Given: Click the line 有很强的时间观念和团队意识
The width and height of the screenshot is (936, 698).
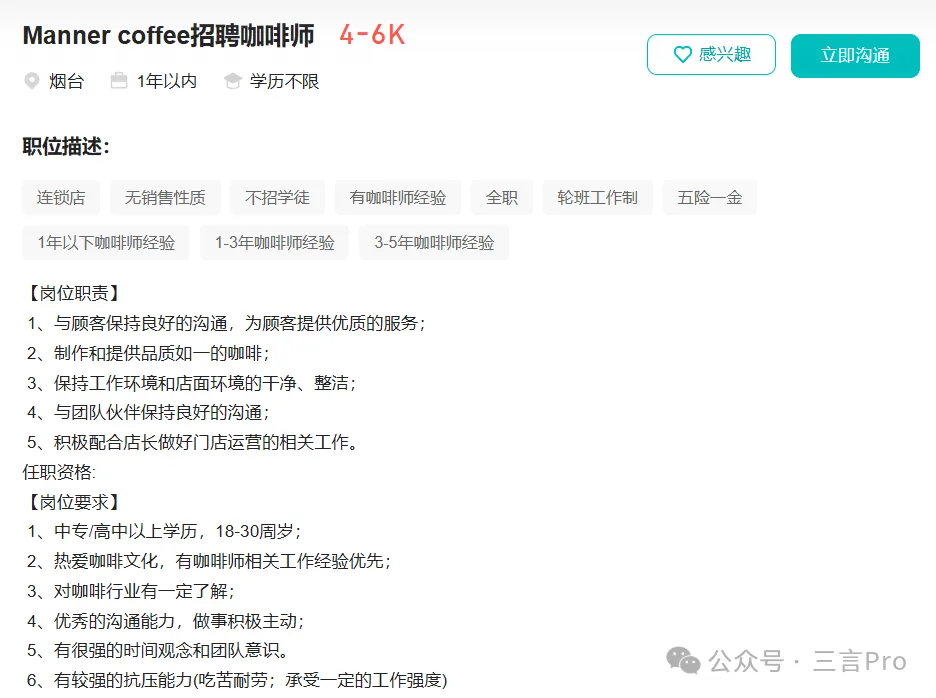Looking at the screenshot, I should (x=158, y=650).
